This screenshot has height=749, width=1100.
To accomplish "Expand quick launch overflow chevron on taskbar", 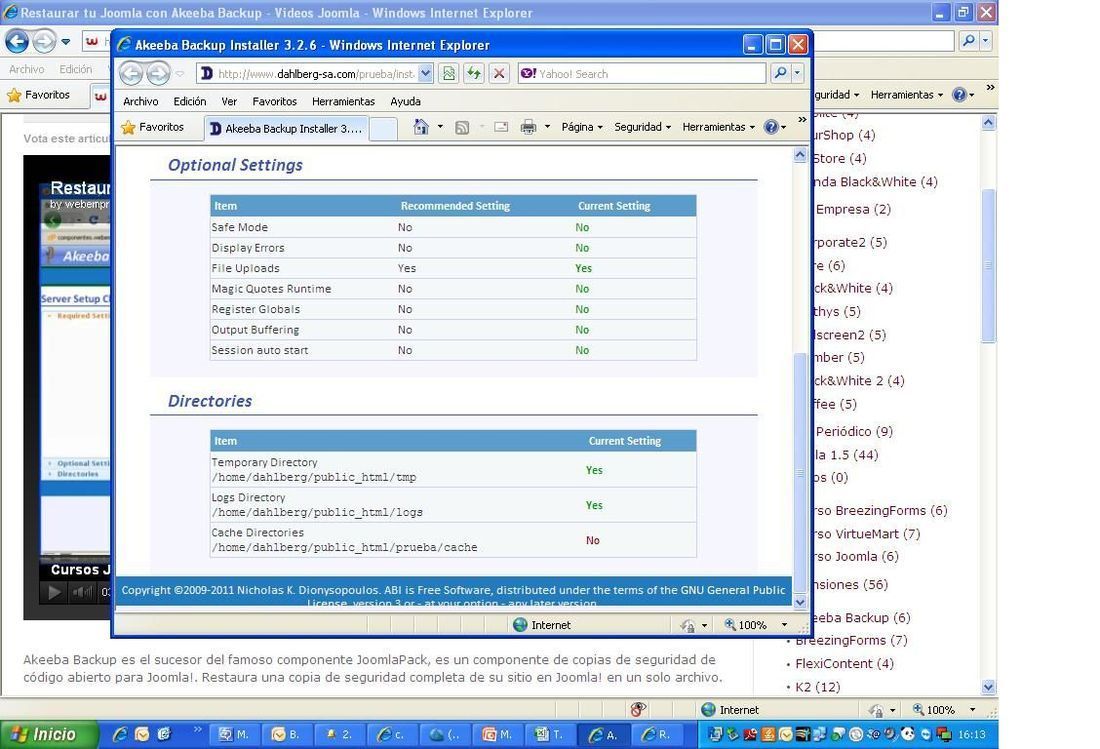I will [197, 729].
